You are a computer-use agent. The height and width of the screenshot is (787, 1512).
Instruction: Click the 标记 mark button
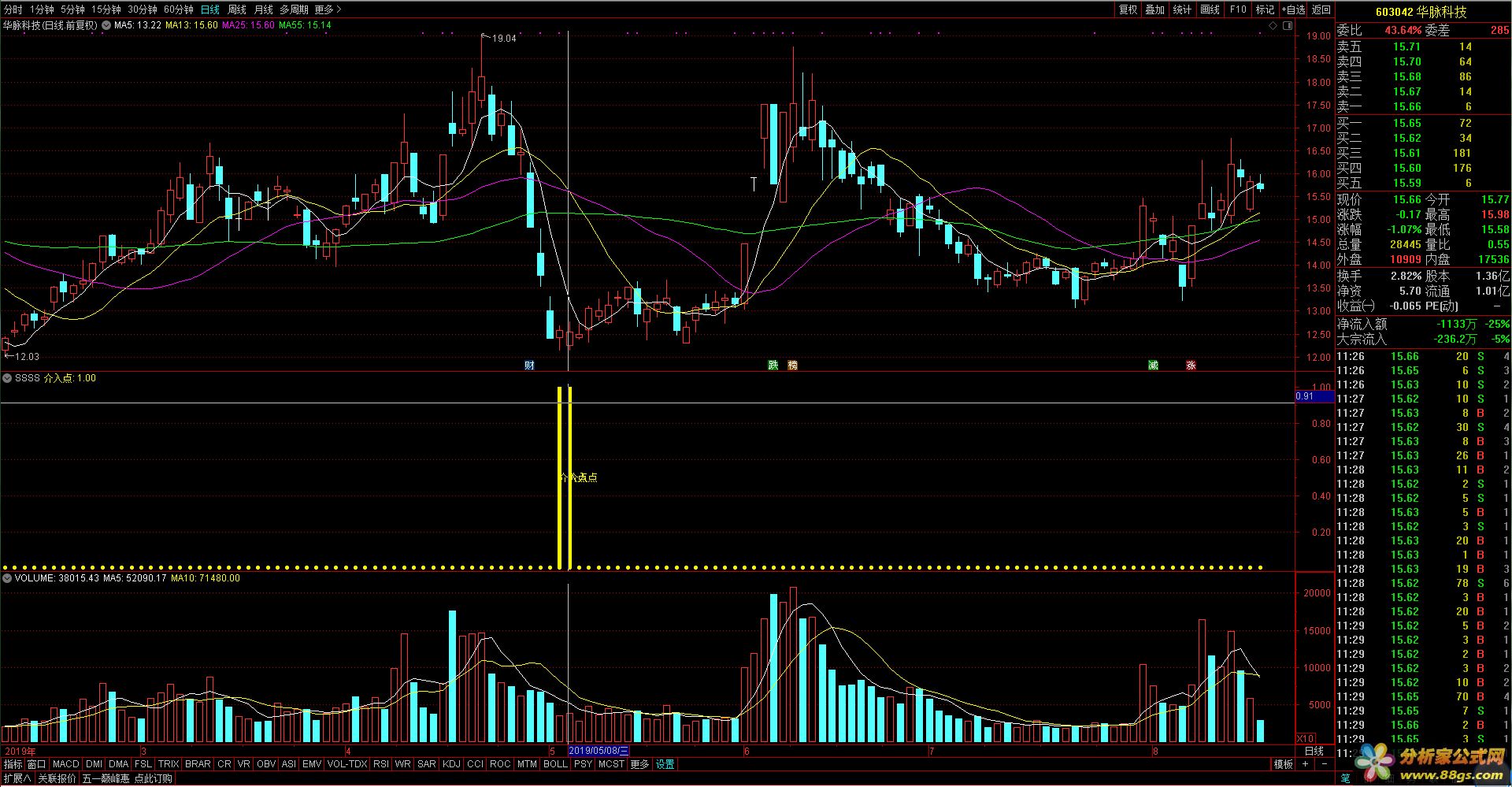coord(1265,9)
